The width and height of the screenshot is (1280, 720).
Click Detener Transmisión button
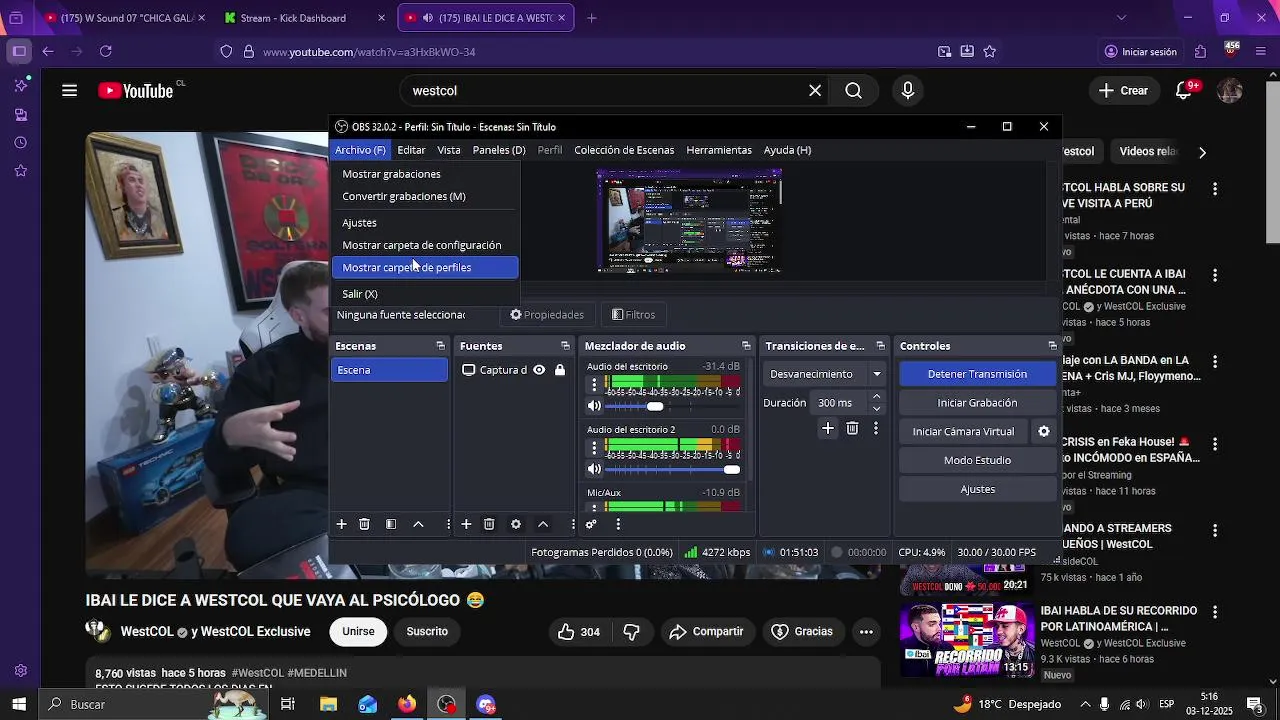(977, 374)
